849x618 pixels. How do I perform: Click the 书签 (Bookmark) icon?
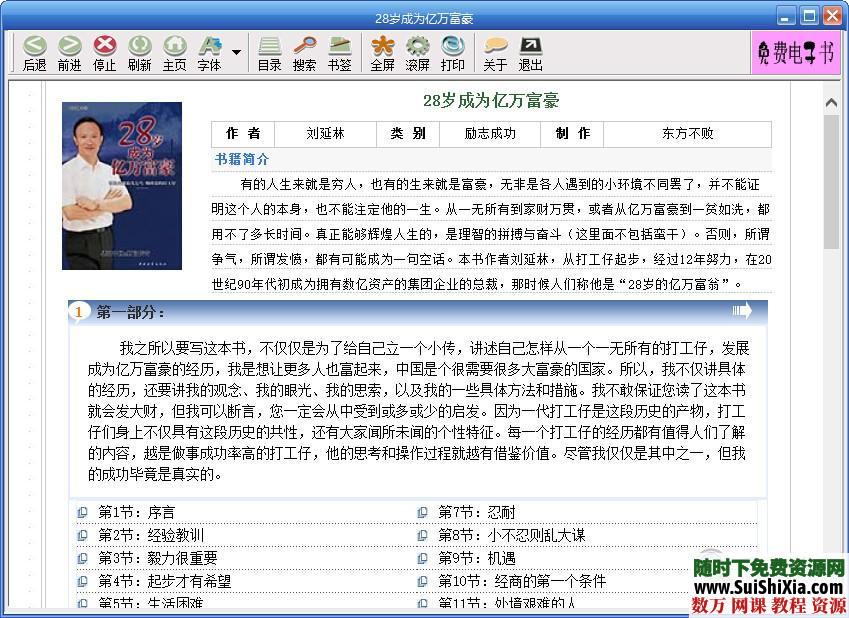pos(338,52)
